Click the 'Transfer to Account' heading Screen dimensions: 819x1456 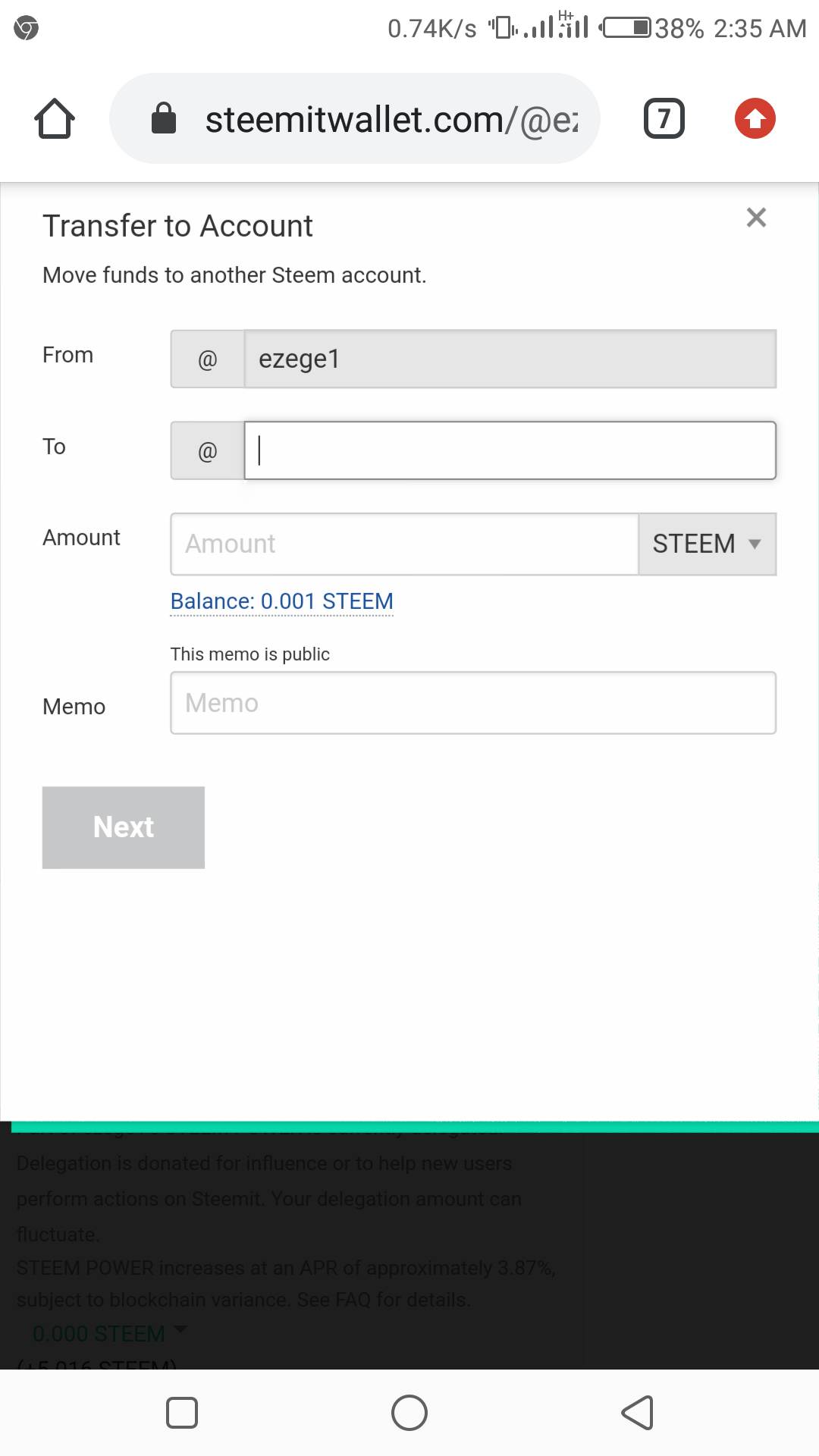click(177, 226)
